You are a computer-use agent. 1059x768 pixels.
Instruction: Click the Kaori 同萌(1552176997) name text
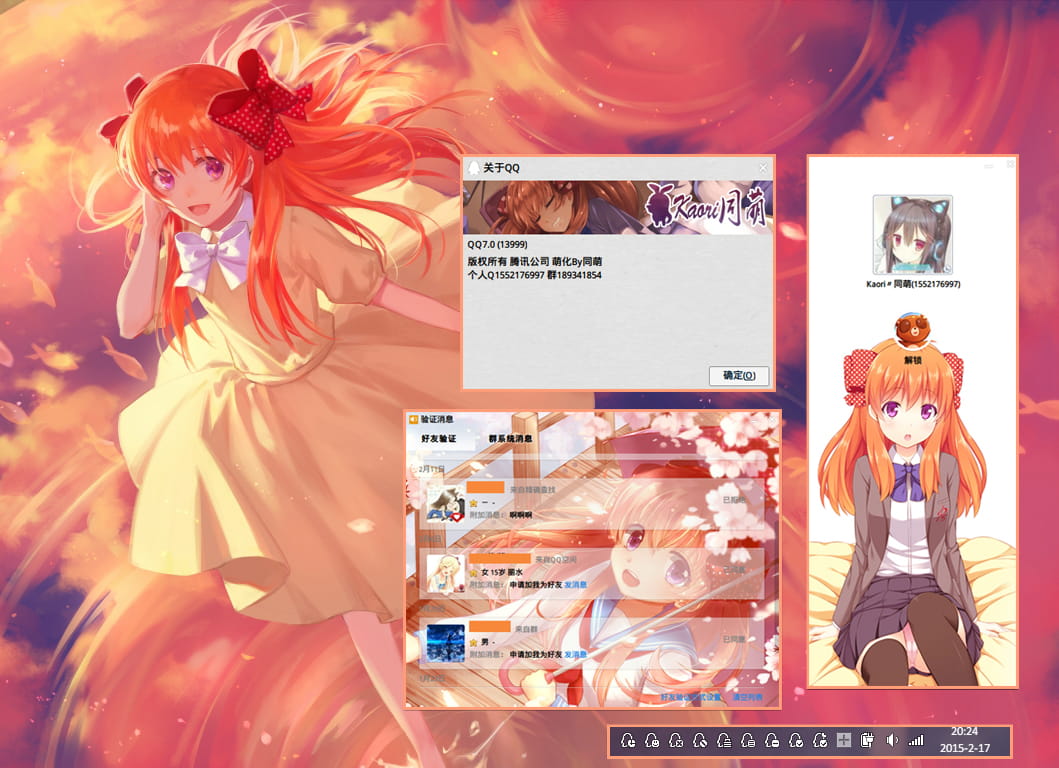(913, 284)
